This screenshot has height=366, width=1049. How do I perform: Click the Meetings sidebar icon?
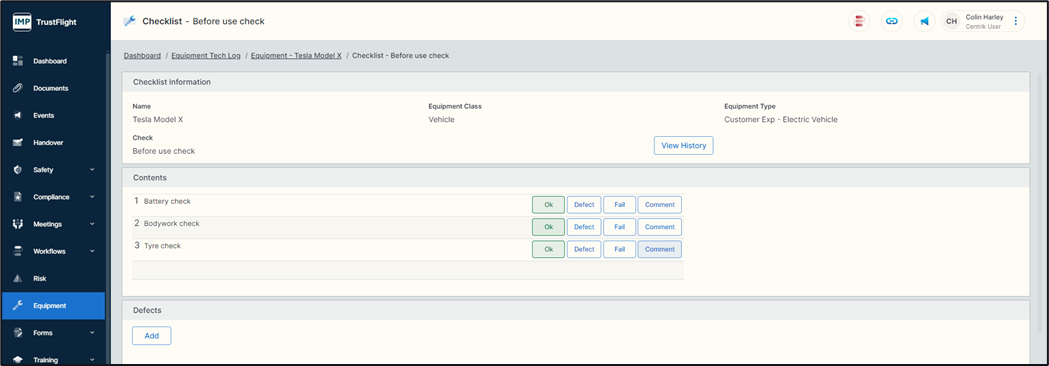click(18, 224)
